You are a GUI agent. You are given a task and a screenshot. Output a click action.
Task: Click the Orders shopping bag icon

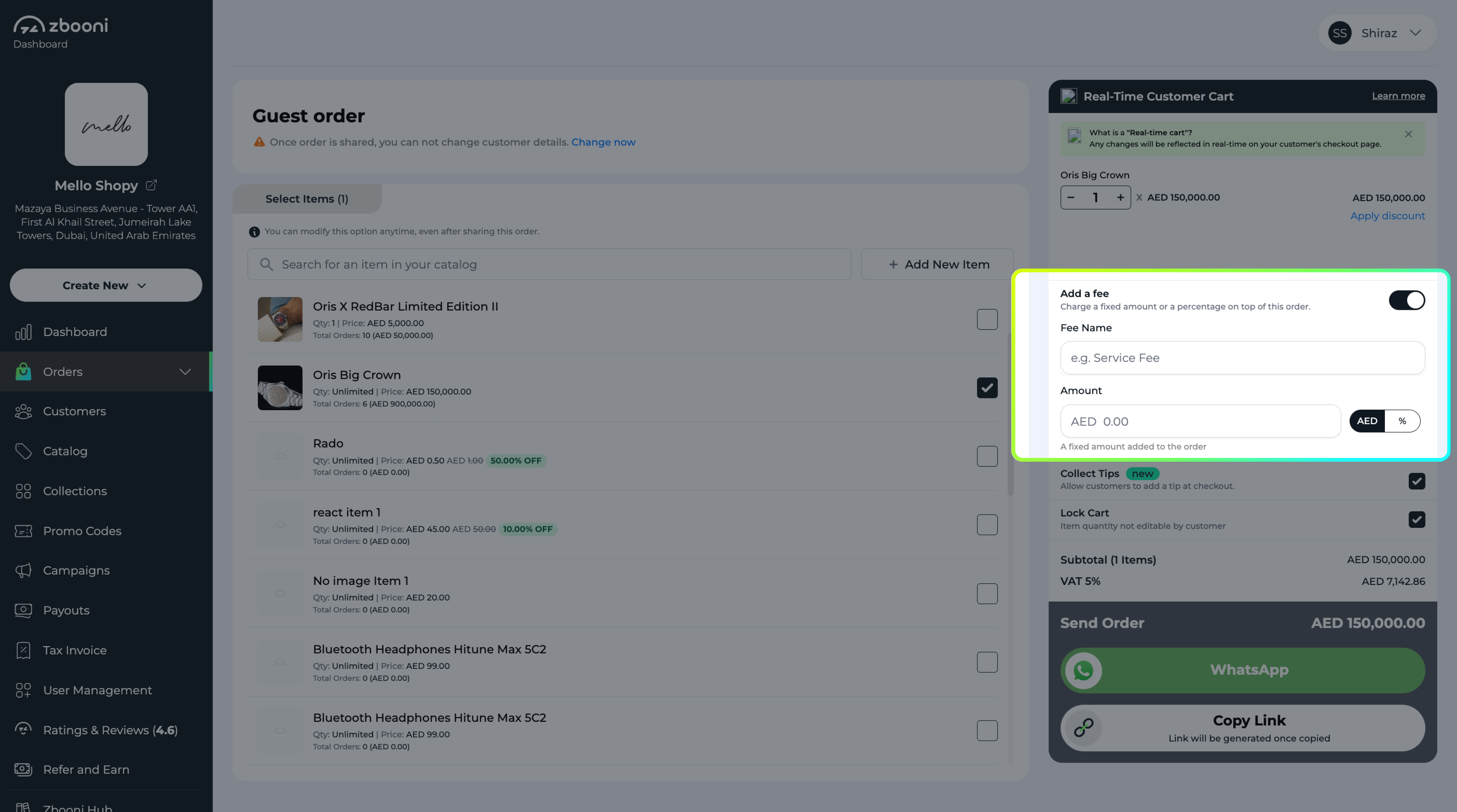click(23, 371)
